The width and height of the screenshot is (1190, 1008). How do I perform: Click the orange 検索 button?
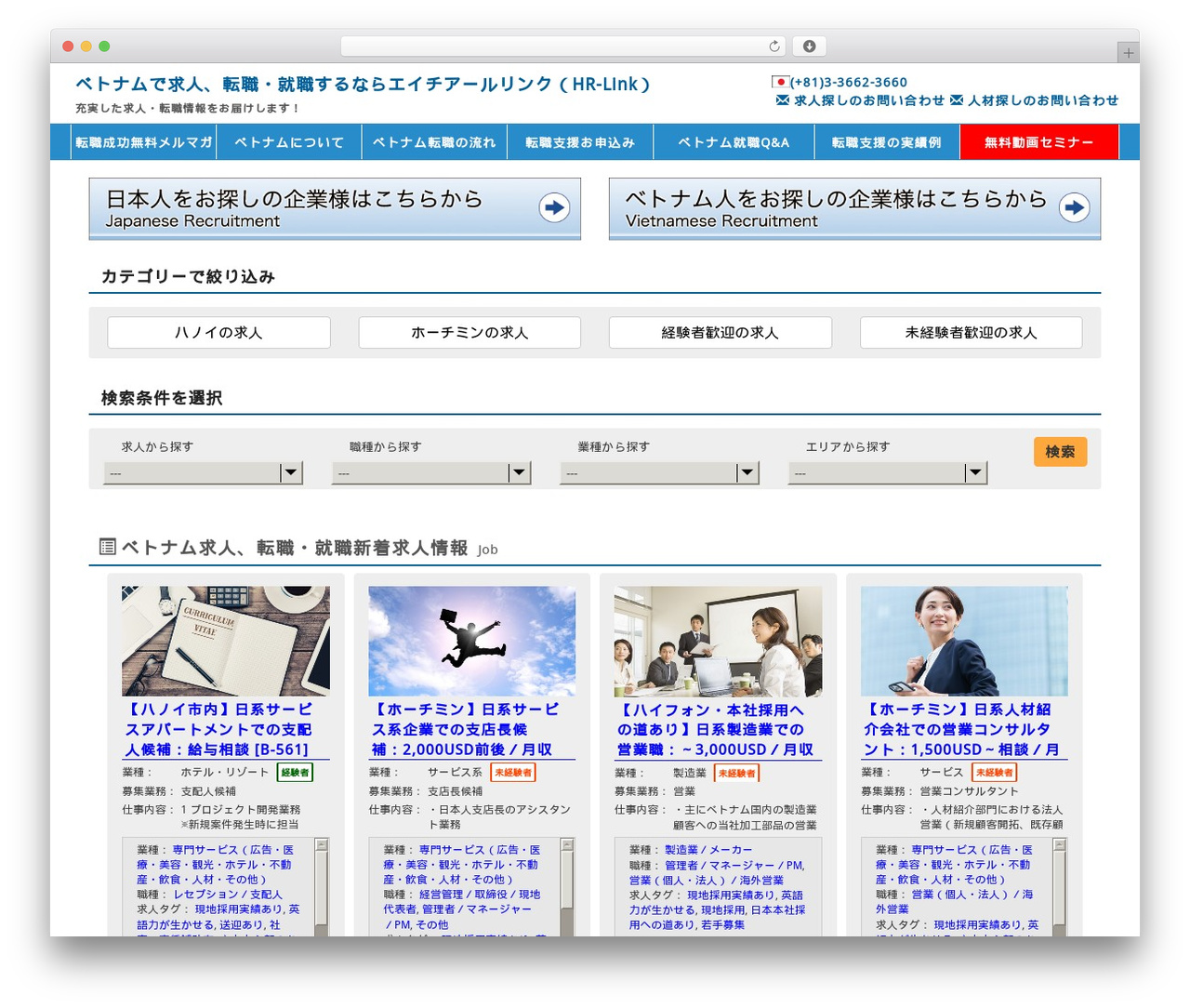click(x=1060, y=452)
